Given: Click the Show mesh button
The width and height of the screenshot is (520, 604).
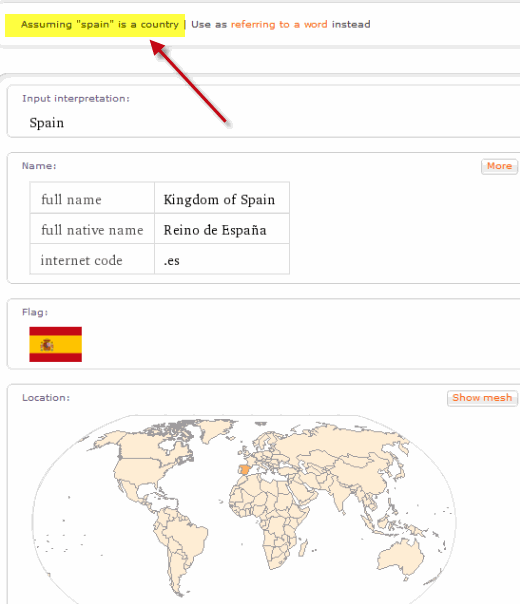Looking at the screenshot, I should pyautogui.click(x=482, y=398).
